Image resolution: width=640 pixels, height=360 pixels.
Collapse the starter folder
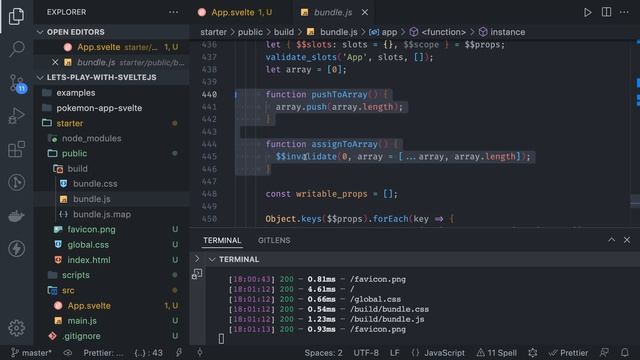tap(70, 123)
